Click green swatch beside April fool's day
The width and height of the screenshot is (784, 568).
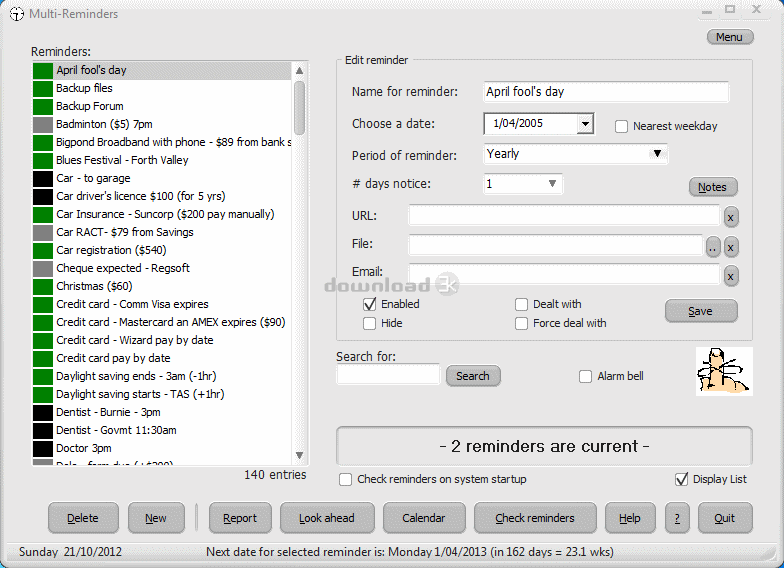tap(43, 70)
